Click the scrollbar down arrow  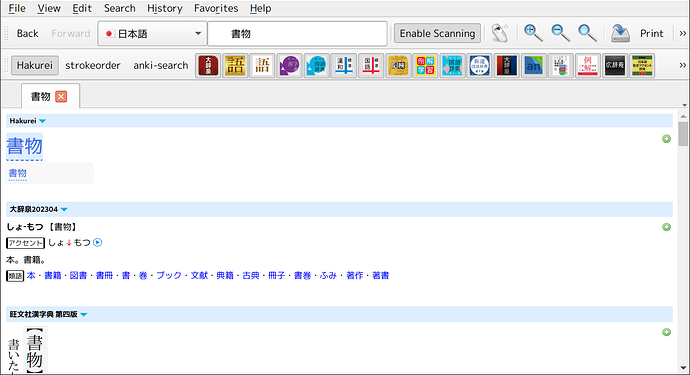(x=683, y=368)
